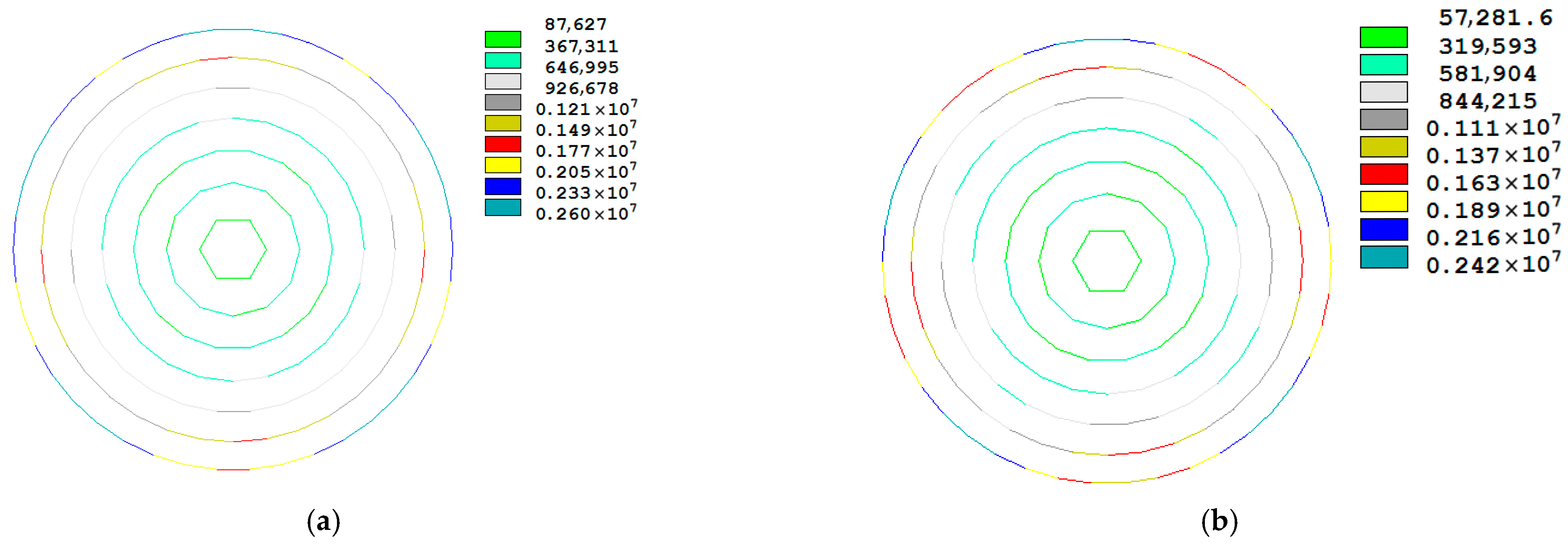Click the teal swatch in legend (a)

[503, 207]
